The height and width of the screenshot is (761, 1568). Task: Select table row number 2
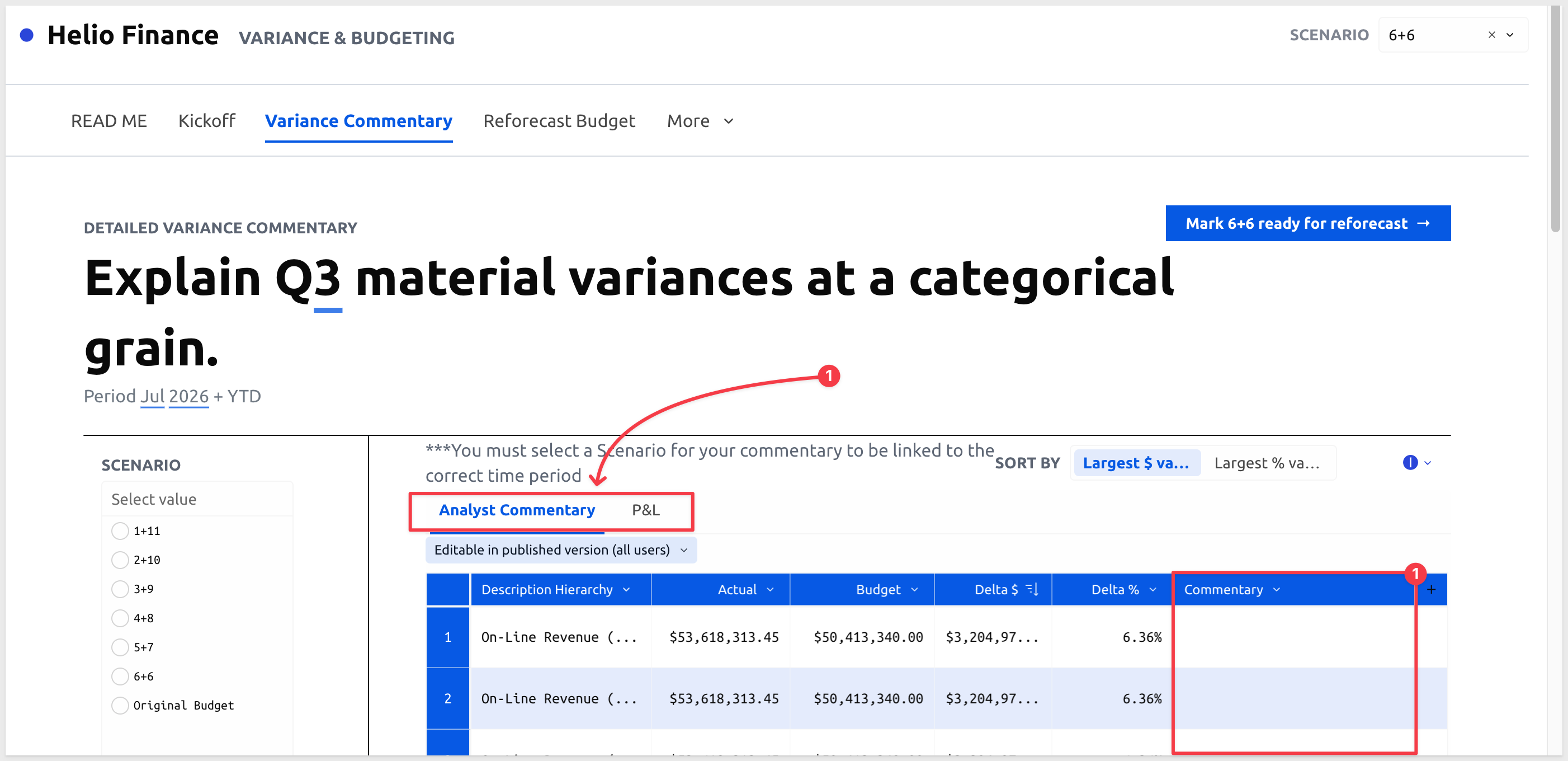447,698
